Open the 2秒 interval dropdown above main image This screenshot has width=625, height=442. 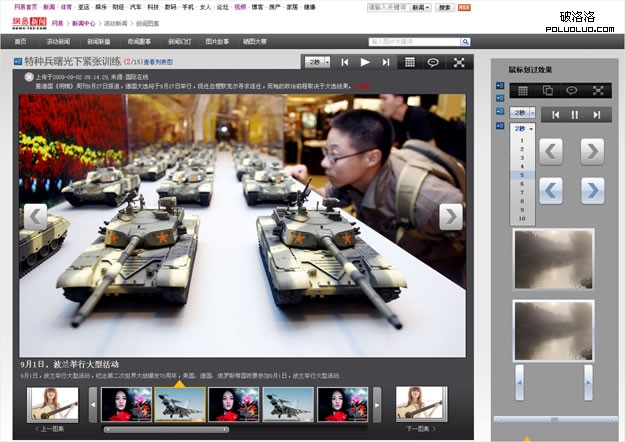(315, 62)
